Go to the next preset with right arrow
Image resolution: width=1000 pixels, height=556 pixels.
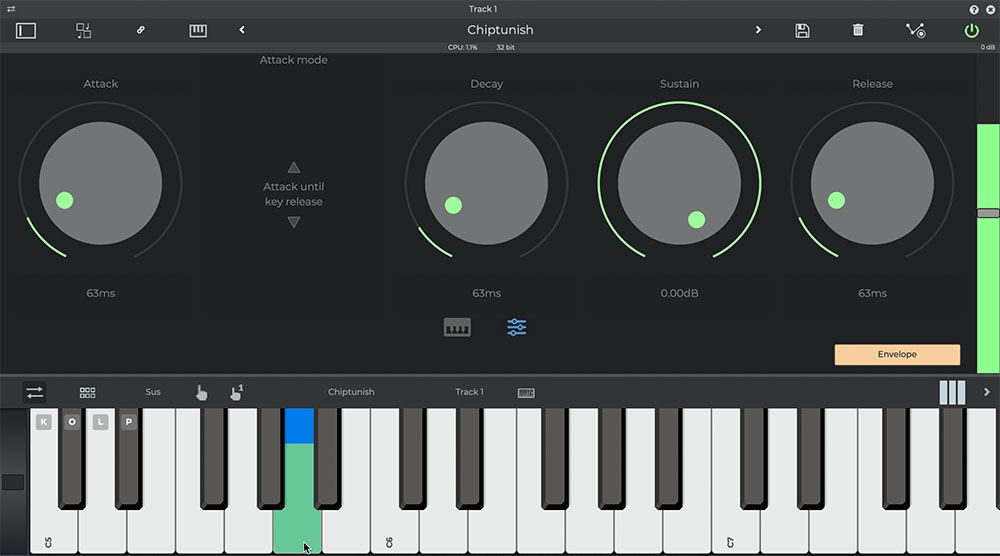click(758, 30)
